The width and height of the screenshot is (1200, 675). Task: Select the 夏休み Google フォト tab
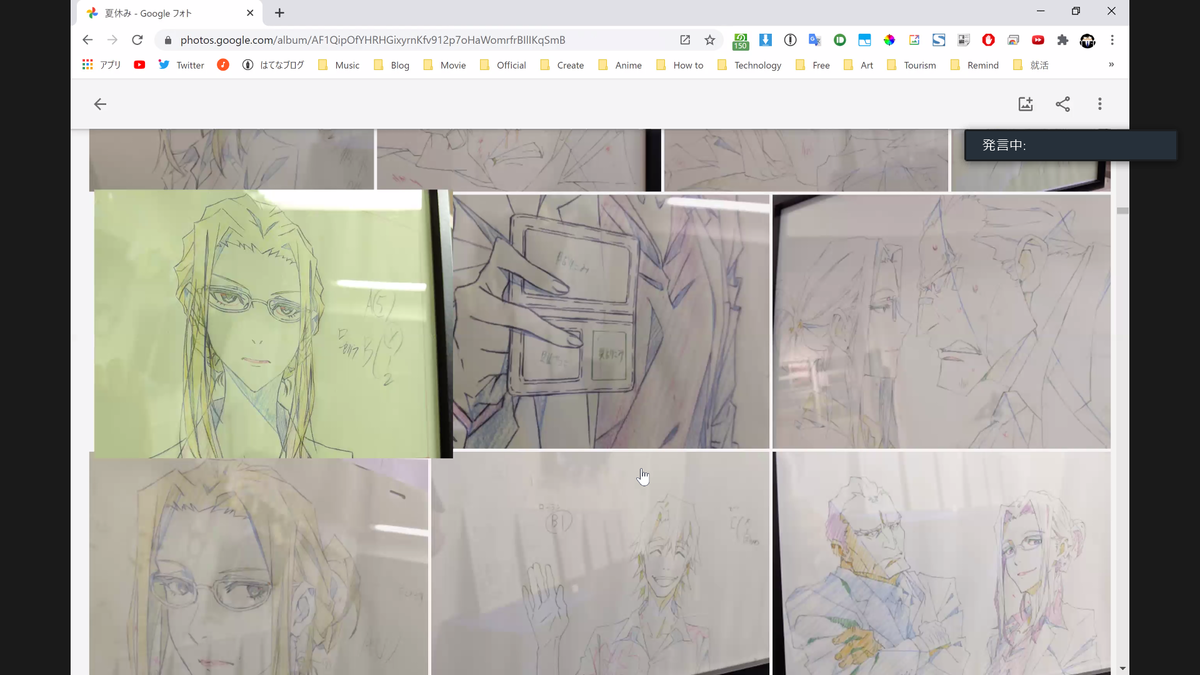click(x=170, y=13)
